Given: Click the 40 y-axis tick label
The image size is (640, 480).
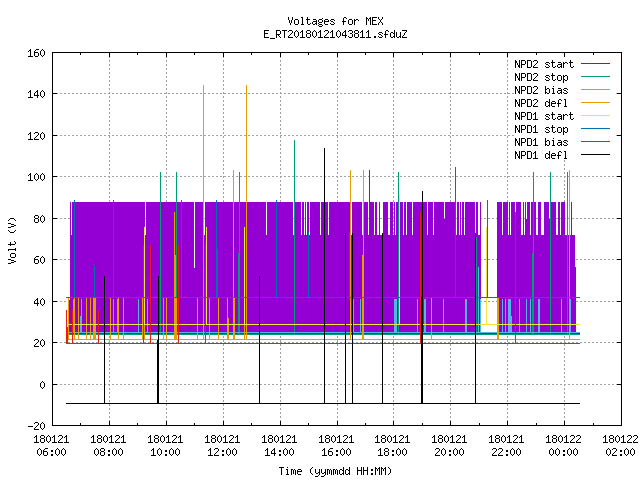Looking at the screenshot, I should 39,302.
